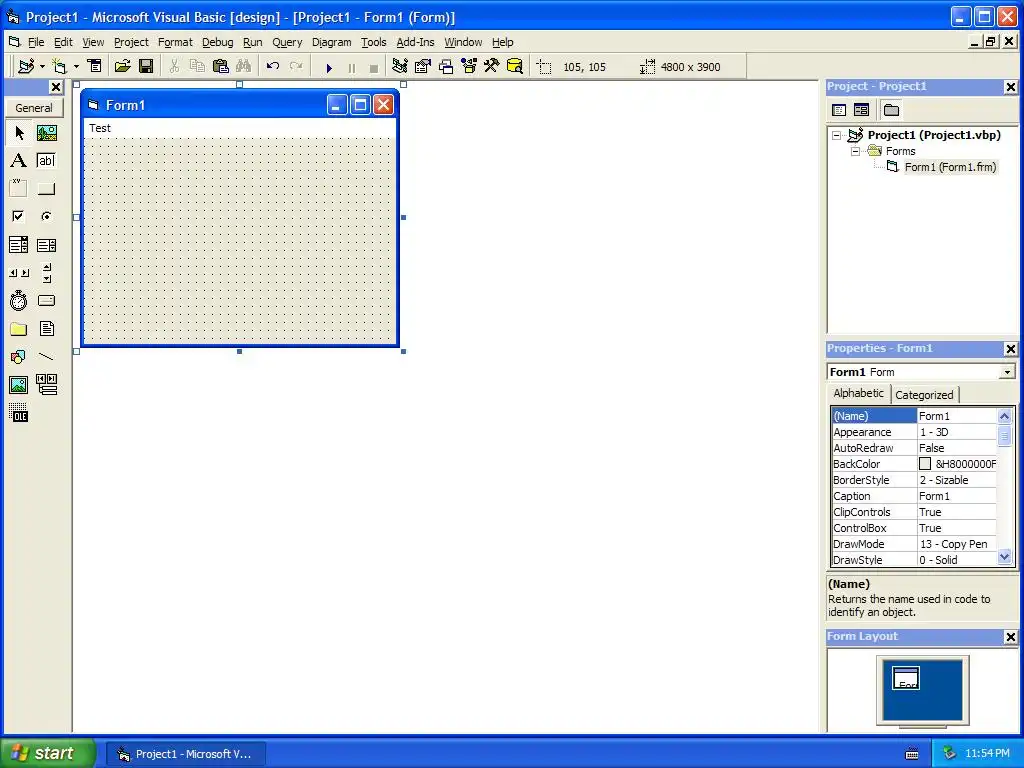Open the Debug menu
1024x768 pixels.
pos(217,42)
